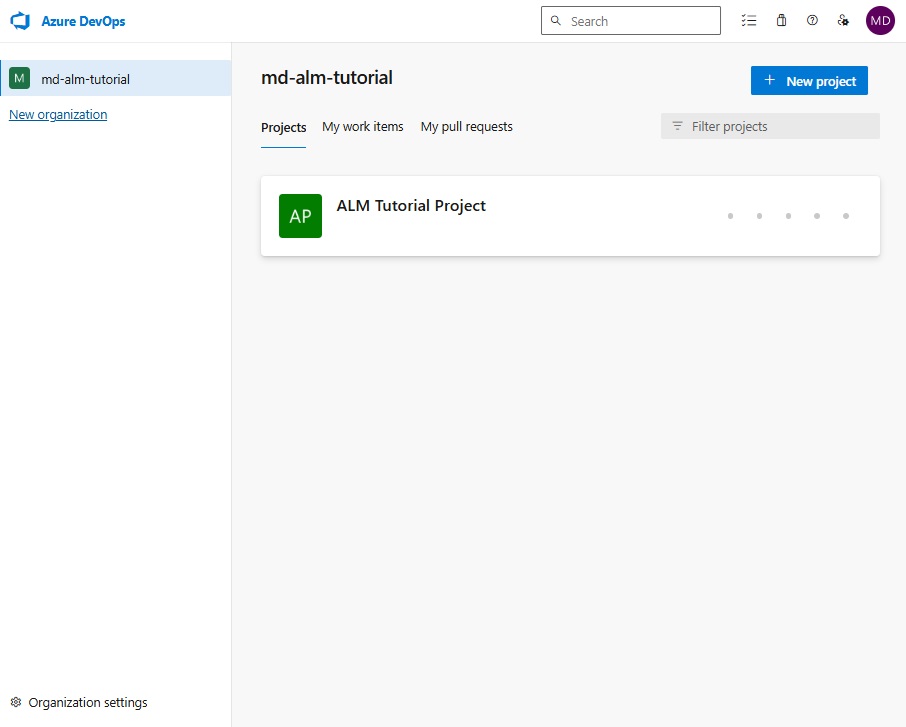Click the magnifier icon in Search
Viewport: 906px width, 727px height.
point(556,21)
